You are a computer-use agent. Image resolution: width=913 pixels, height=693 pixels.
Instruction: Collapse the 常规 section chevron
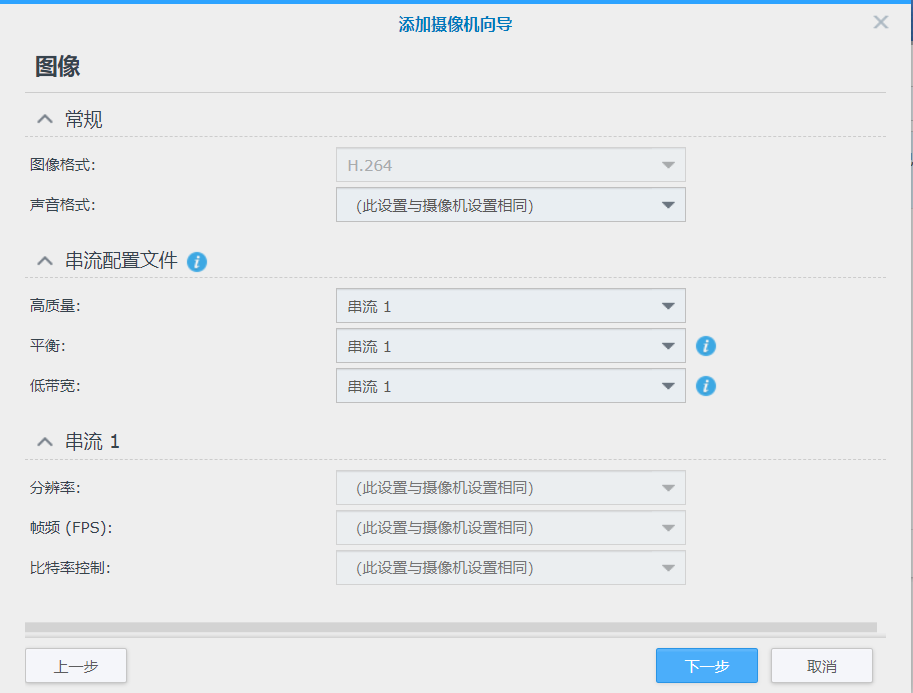[x=45, y=119]
